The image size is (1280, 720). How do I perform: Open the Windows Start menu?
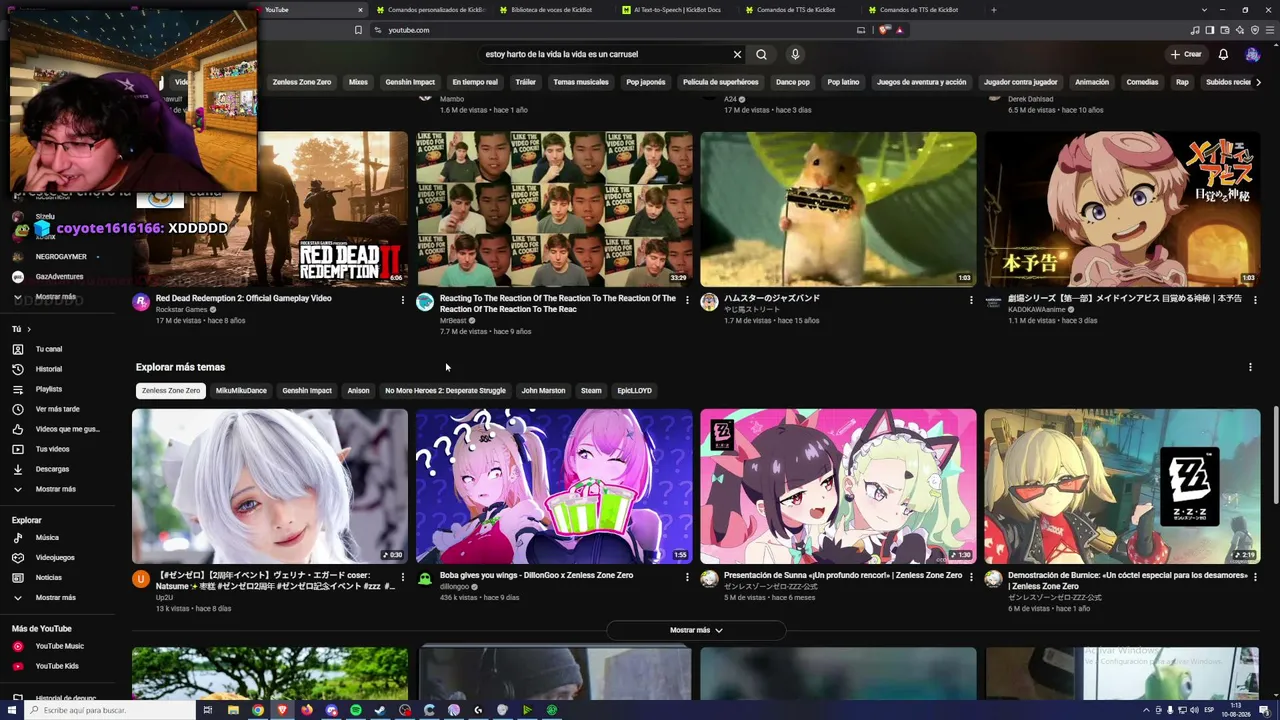point(11,710)
